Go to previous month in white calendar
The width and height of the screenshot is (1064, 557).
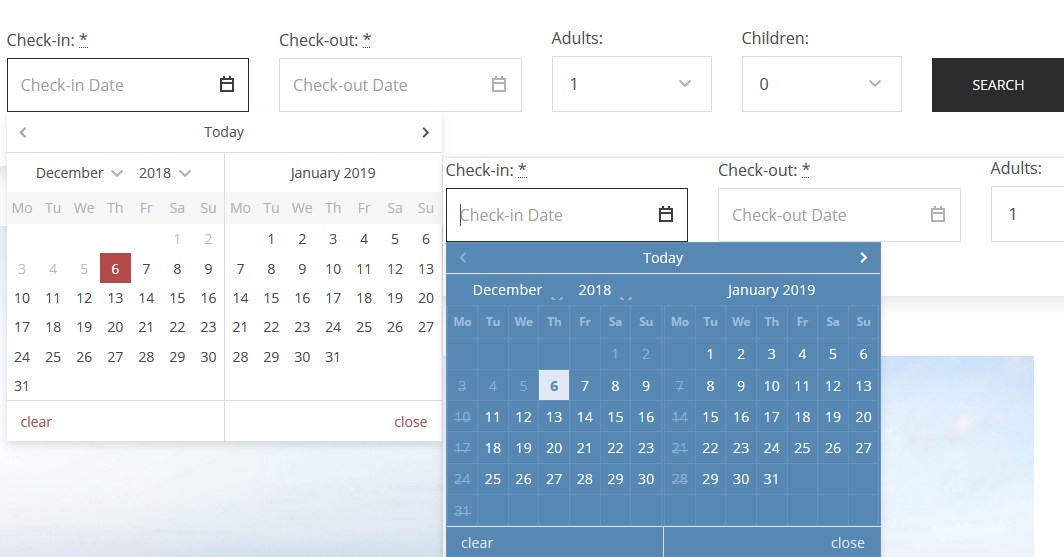[x=23, y=132]
